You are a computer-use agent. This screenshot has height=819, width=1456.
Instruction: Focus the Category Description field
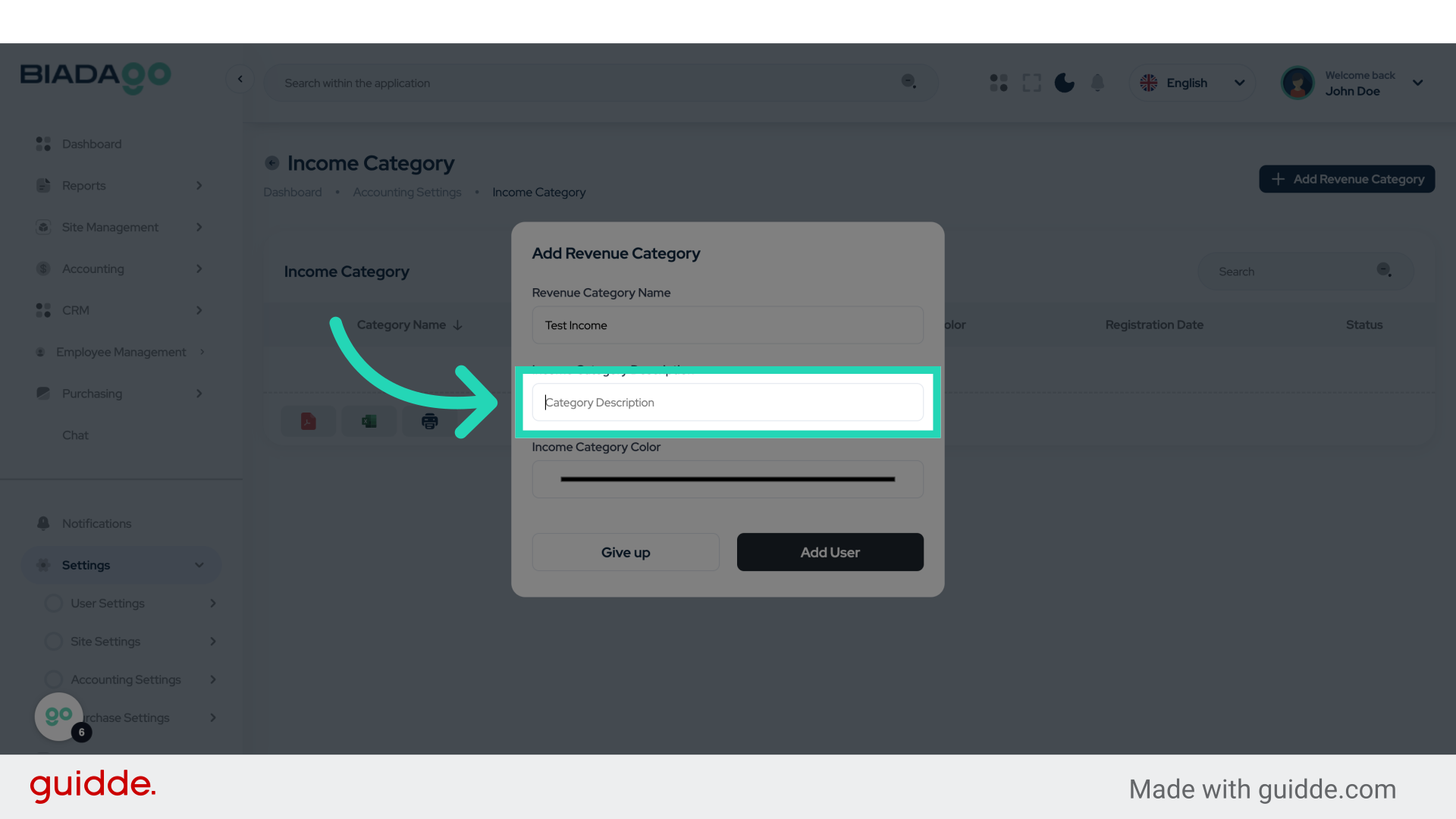(727, 403)
